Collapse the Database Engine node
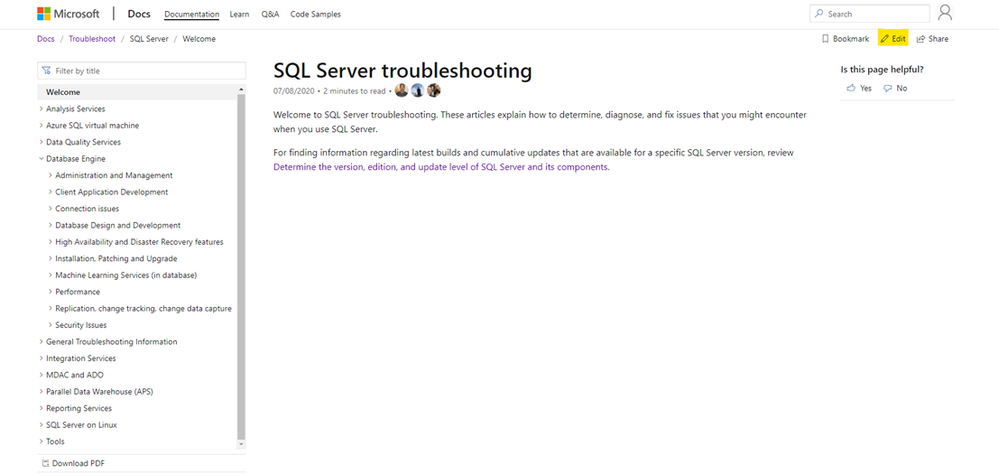The height and width of the screenshot is (476, 999). [41, 159]
